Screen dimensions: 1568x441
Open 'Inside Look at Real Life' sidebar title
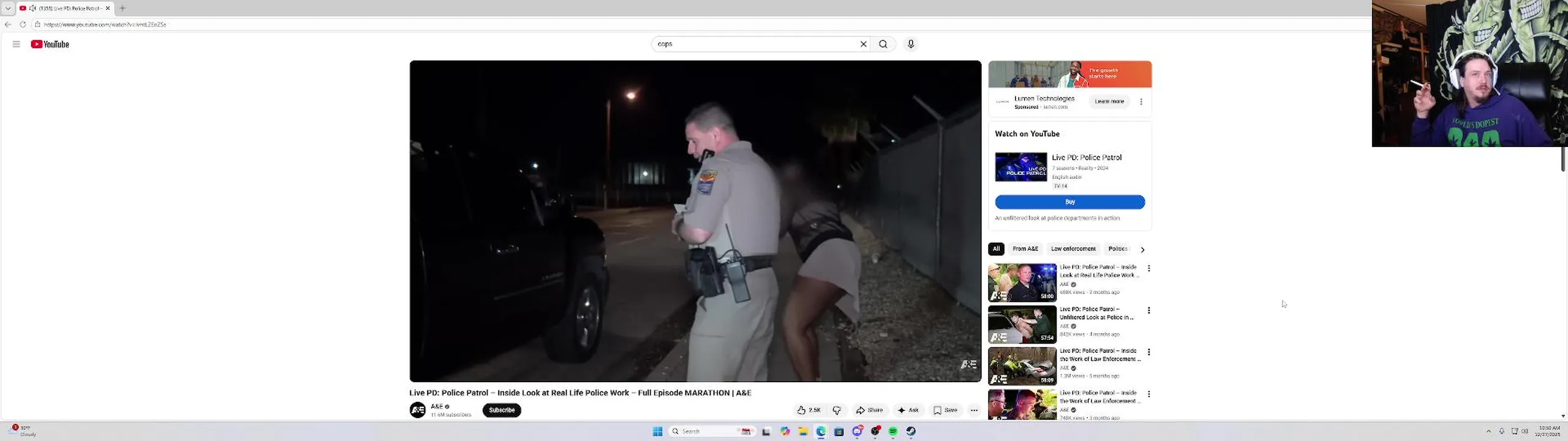pos(1099,271)
